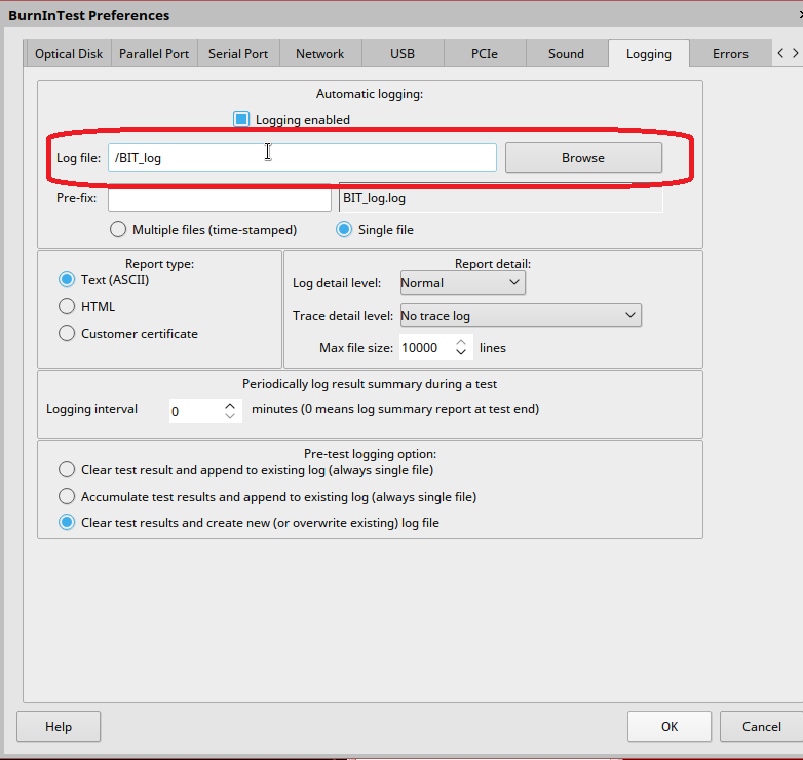803x760 pixels.
Task: Open the Errors tab
Action: tap(731, 54)
